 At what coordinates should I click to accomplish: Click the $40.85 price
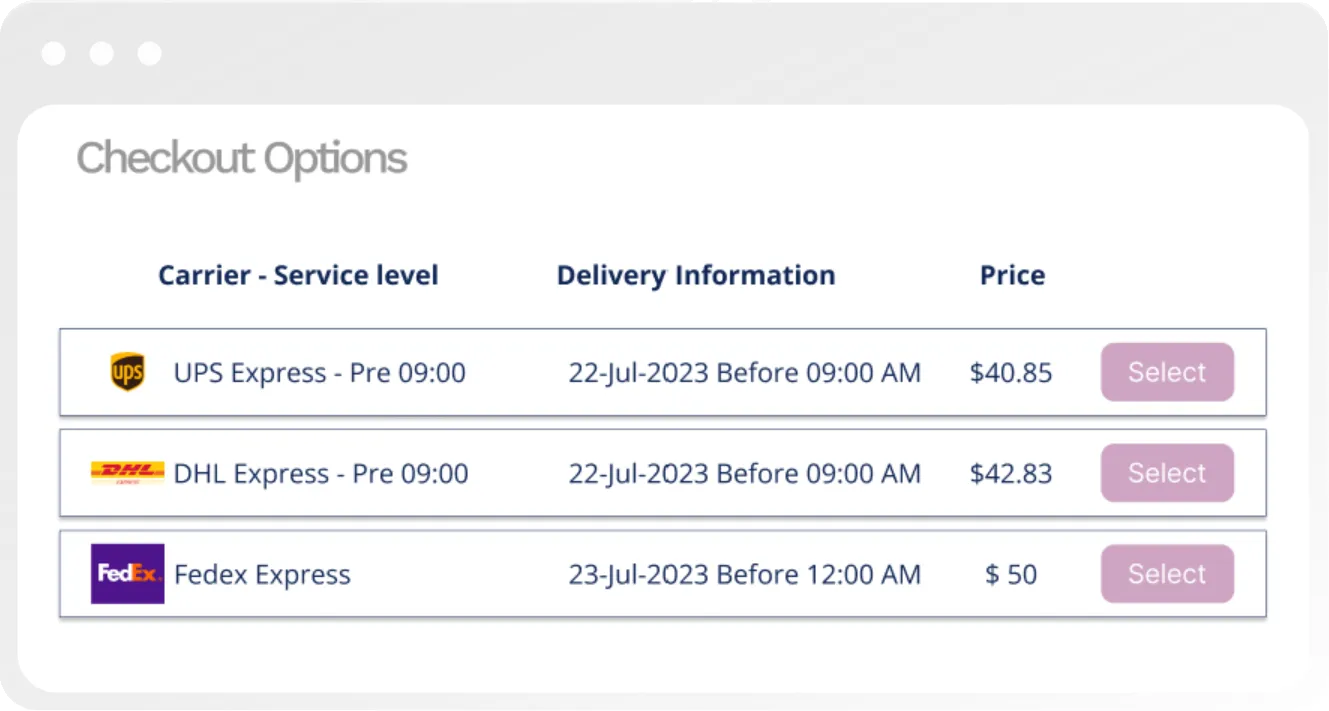[x=1011, y=373]
